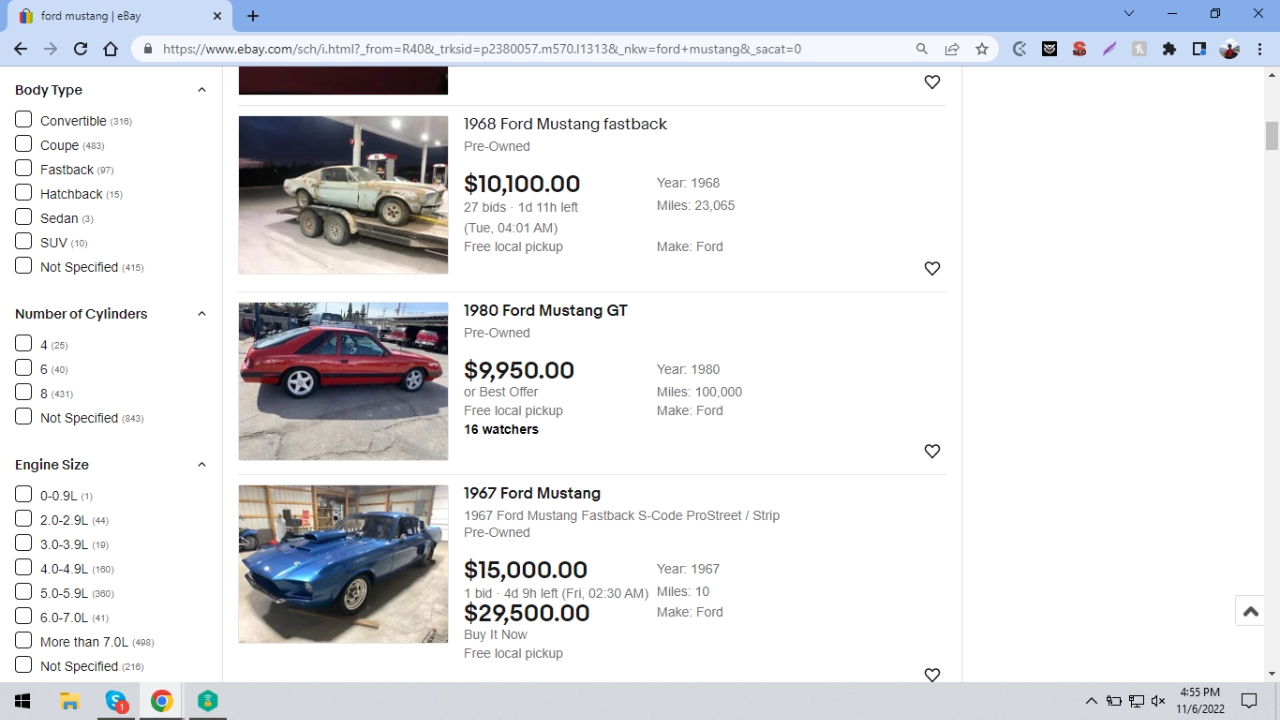Collapse the Body Type filter section
Image resolution: width=1280 pixels, height=720 pixels.
click(201, 90)
